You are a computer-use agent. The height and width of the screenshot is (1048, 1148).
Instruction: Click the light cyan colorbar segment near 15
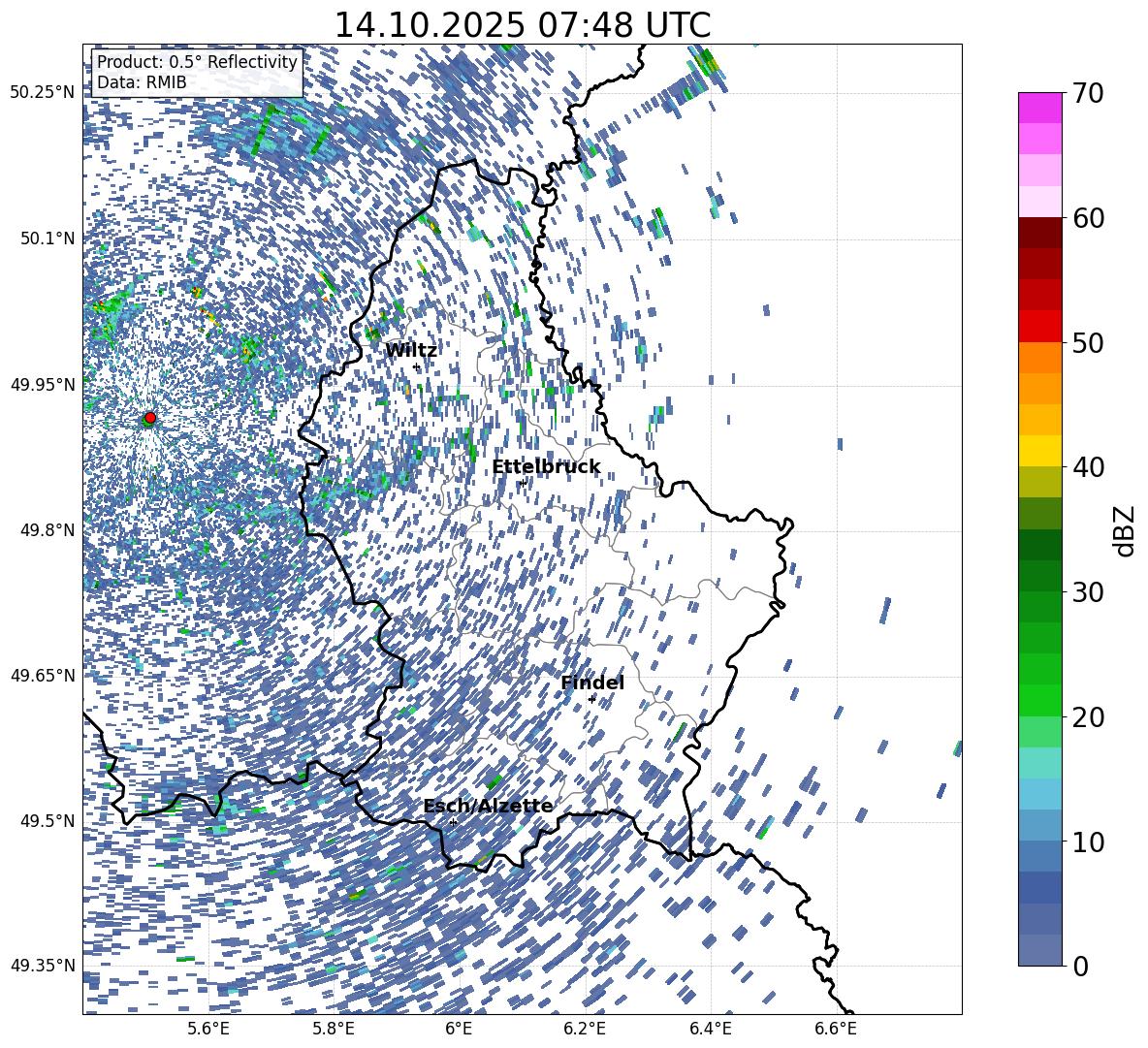1040,763
